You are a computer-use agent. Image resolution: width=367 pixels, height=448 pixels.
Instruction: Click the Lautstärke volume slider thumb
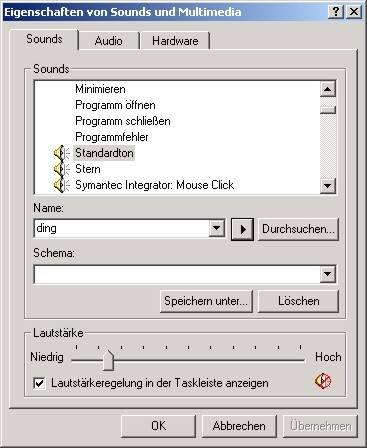(x=108, y=360)
